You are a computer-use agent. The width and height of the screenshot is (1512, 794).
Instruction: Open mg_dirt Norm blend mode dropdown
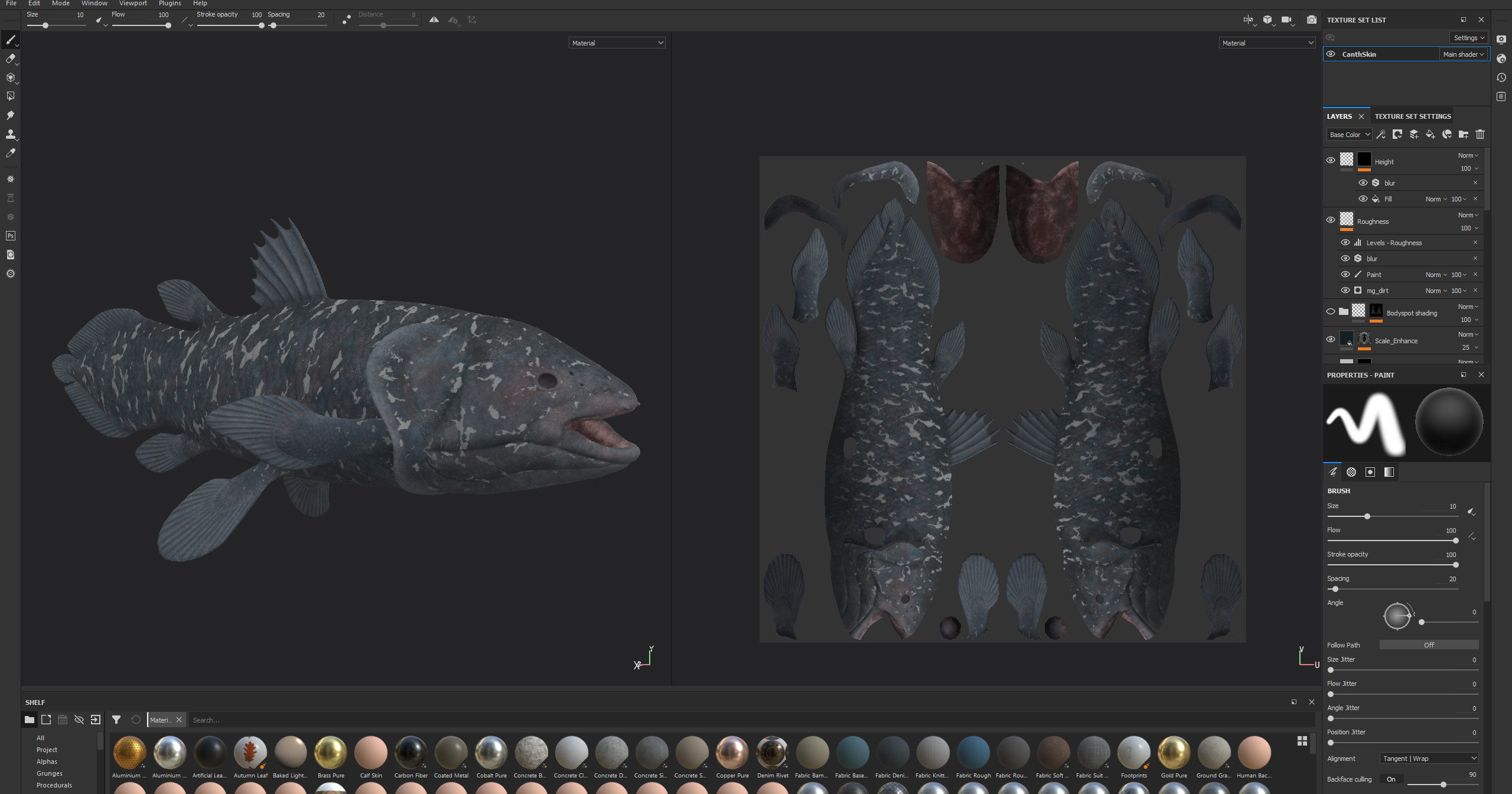(1436, 291)
